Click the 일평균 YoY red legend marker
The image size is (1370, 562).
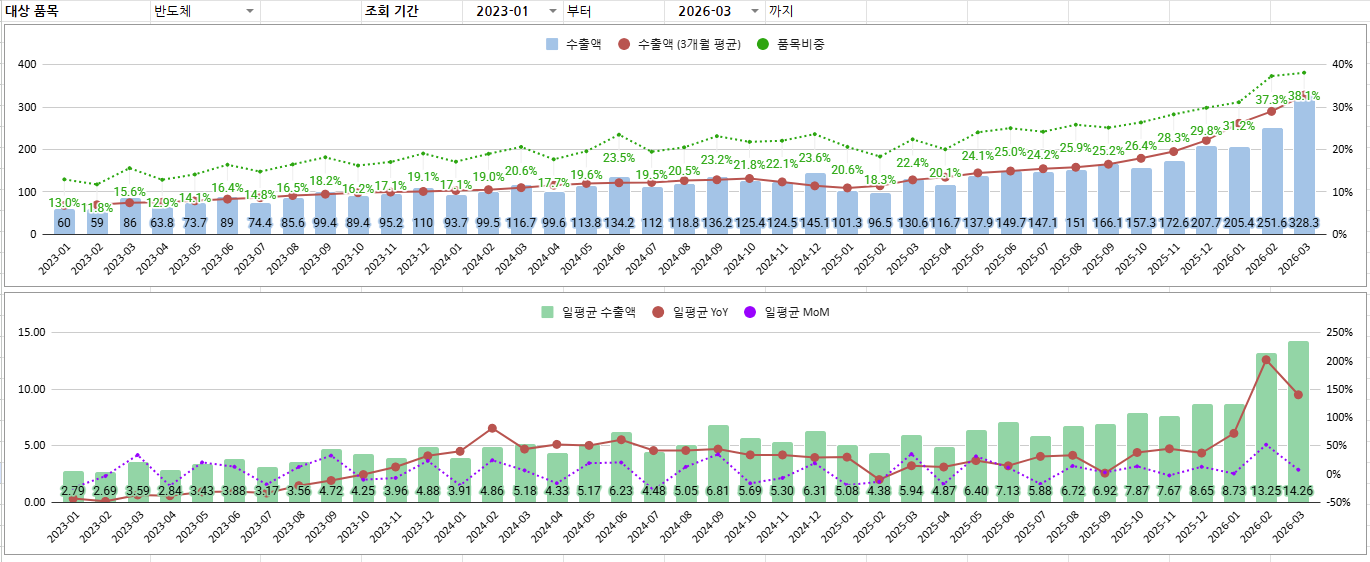pos(659,312)
